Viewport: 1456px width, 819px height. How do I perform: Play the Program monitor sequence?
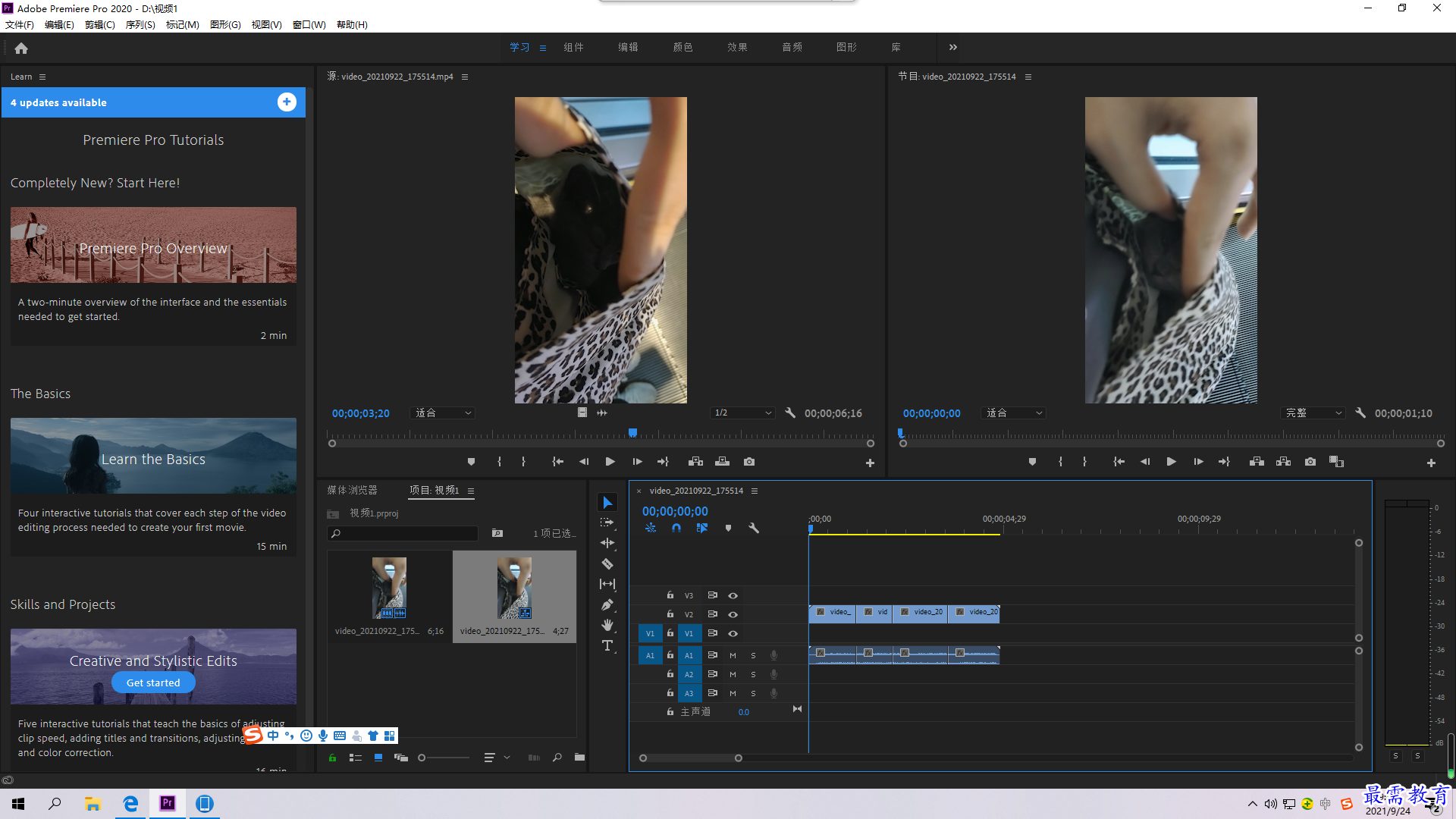pos(1171,462)
